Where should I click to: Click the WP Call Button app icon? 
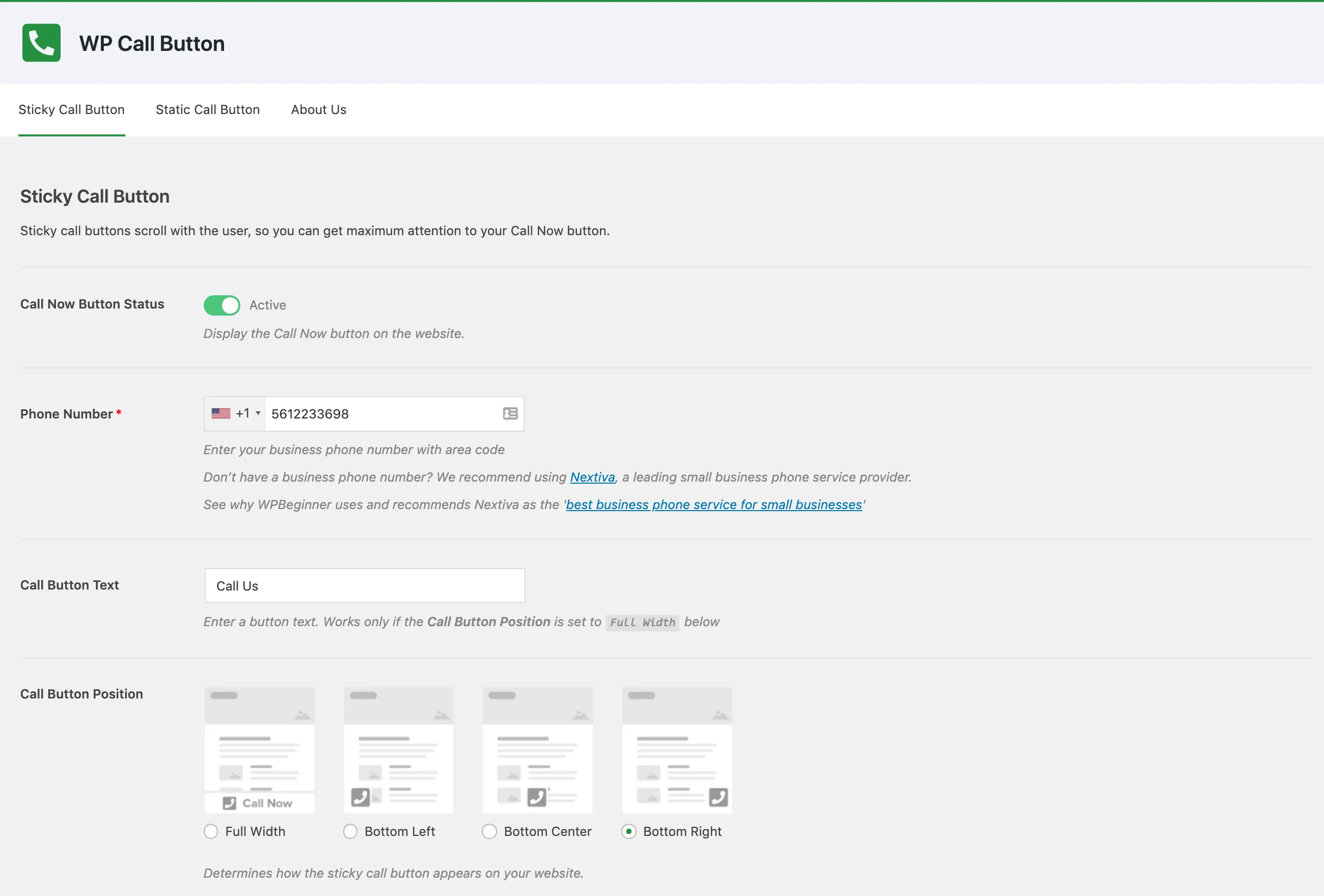[42, 43]
